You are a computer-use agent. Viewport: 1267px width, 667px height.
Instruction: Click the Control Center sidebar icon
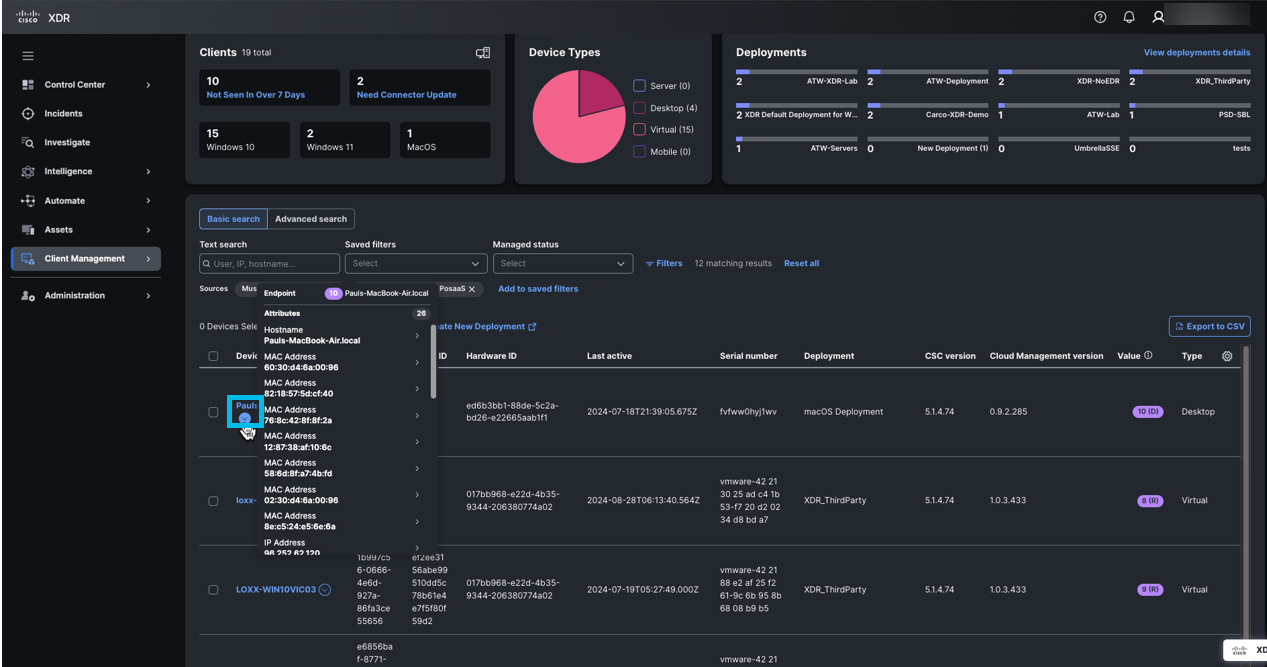(x=28, y=85)
